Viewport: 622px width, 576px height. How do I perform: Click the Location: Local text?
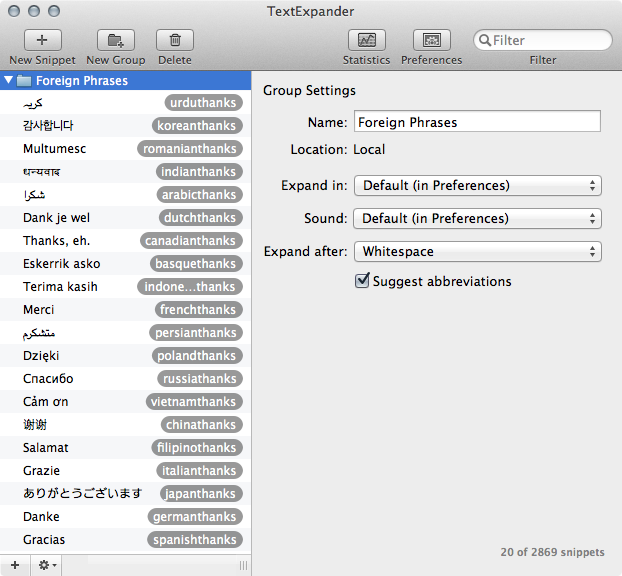[x=338, y=150]
